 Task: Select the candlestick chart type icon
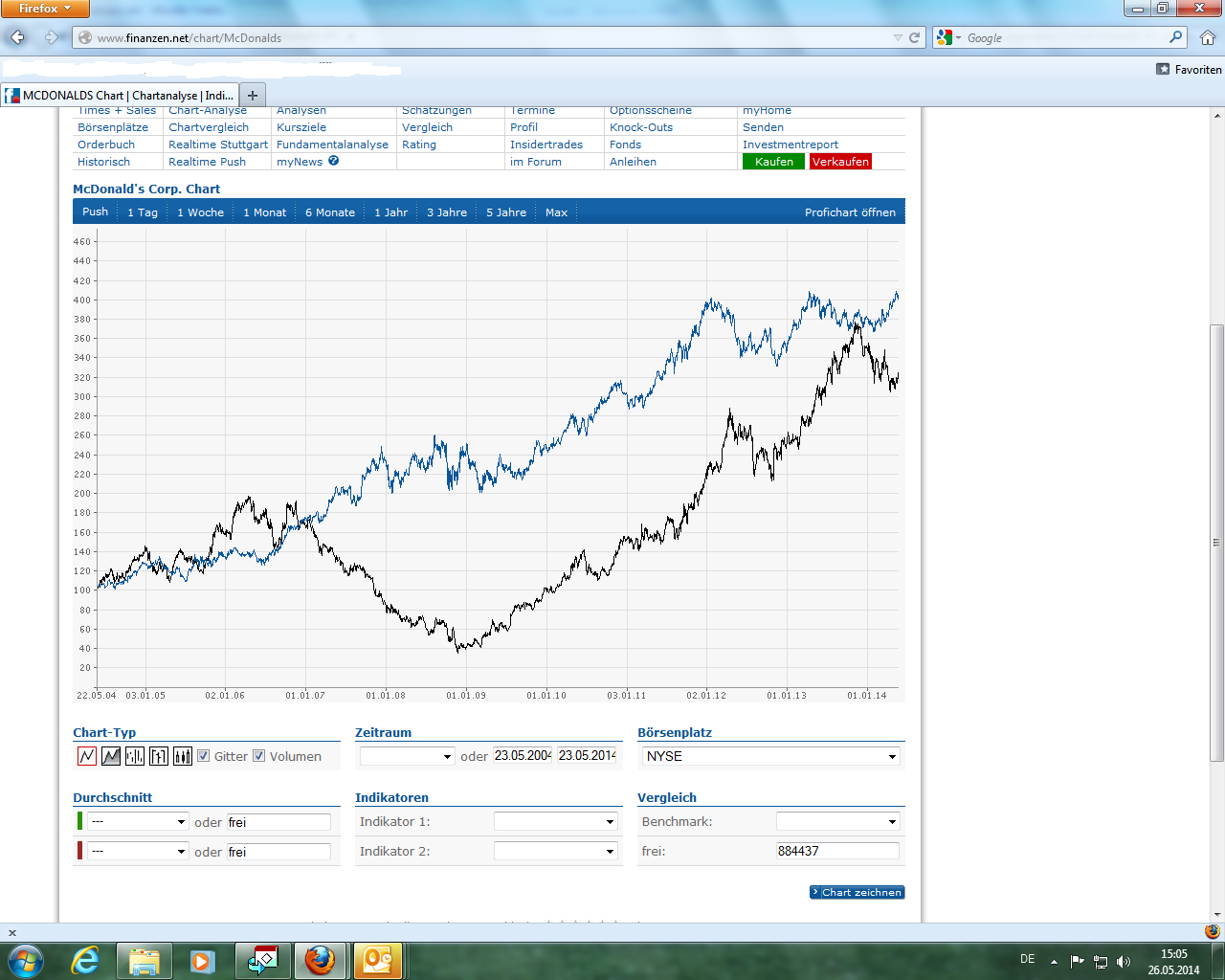tap(183, 756)
